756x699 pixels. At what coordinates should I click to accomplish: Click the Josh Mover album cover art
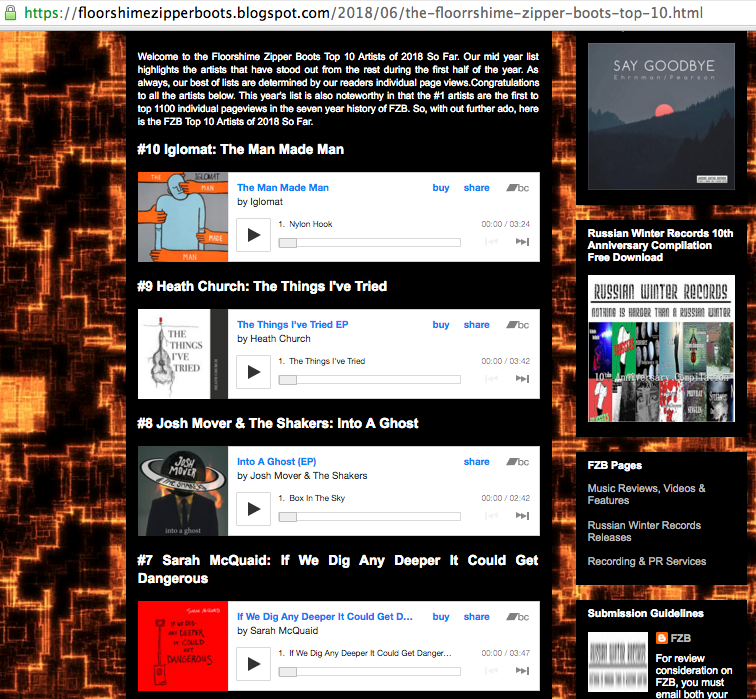183,491
